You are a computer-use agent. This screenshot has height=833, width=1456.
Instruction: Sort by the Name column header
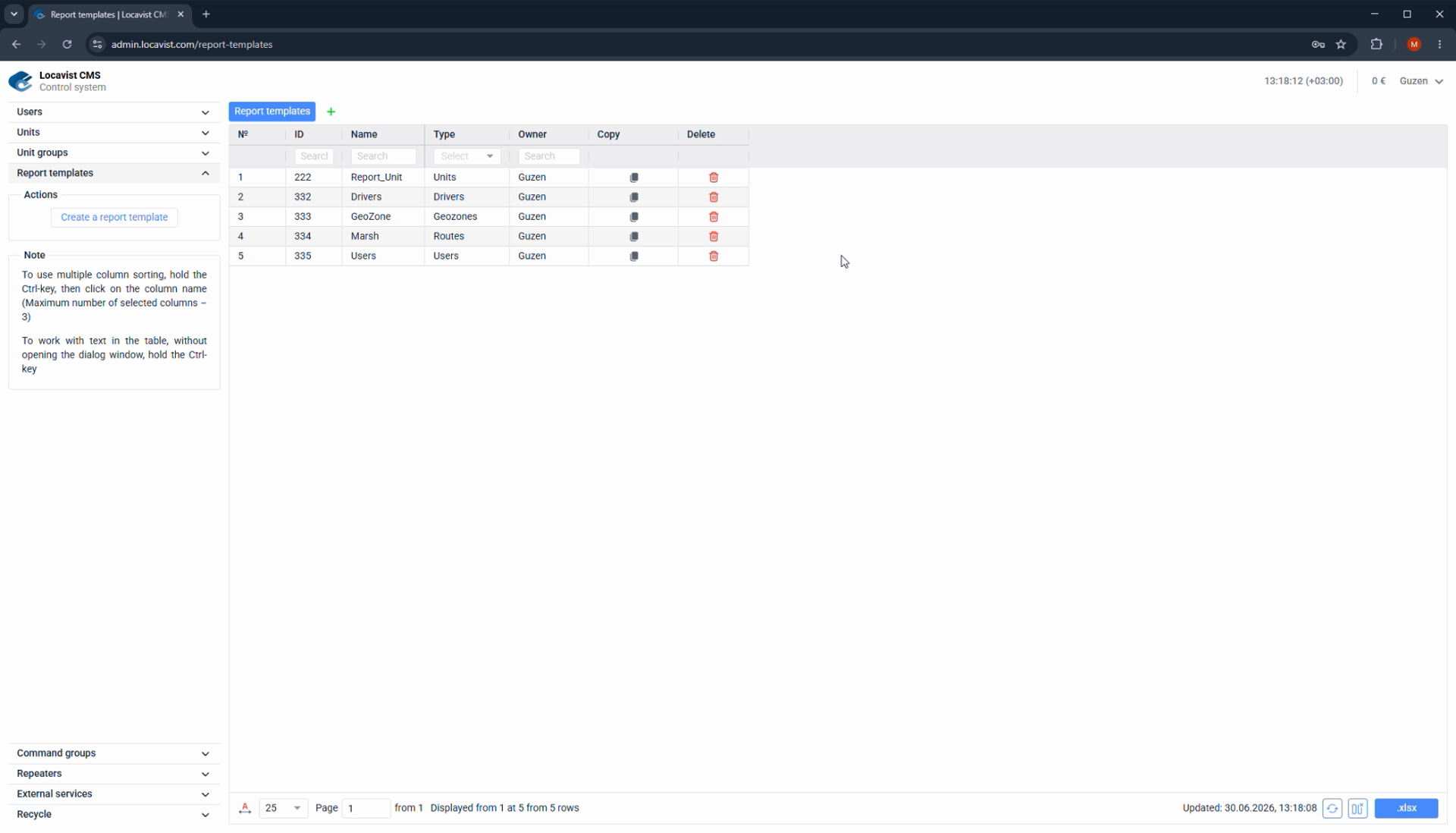(364, 134)
